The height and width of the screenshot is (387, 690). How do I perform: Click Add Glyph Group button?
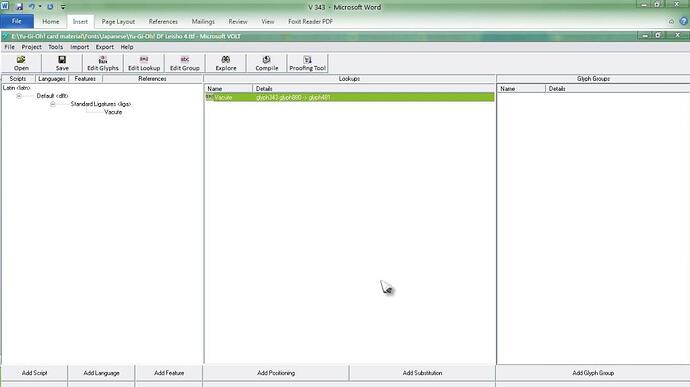[x=593, y=373]
